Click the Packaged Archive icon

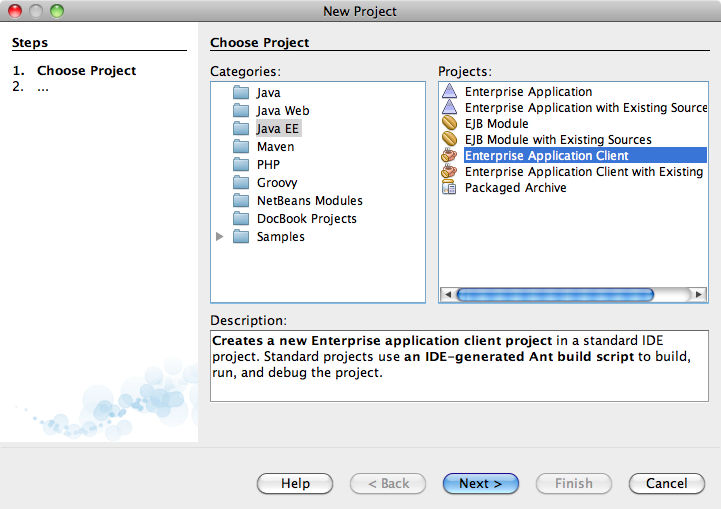(449, 187)
